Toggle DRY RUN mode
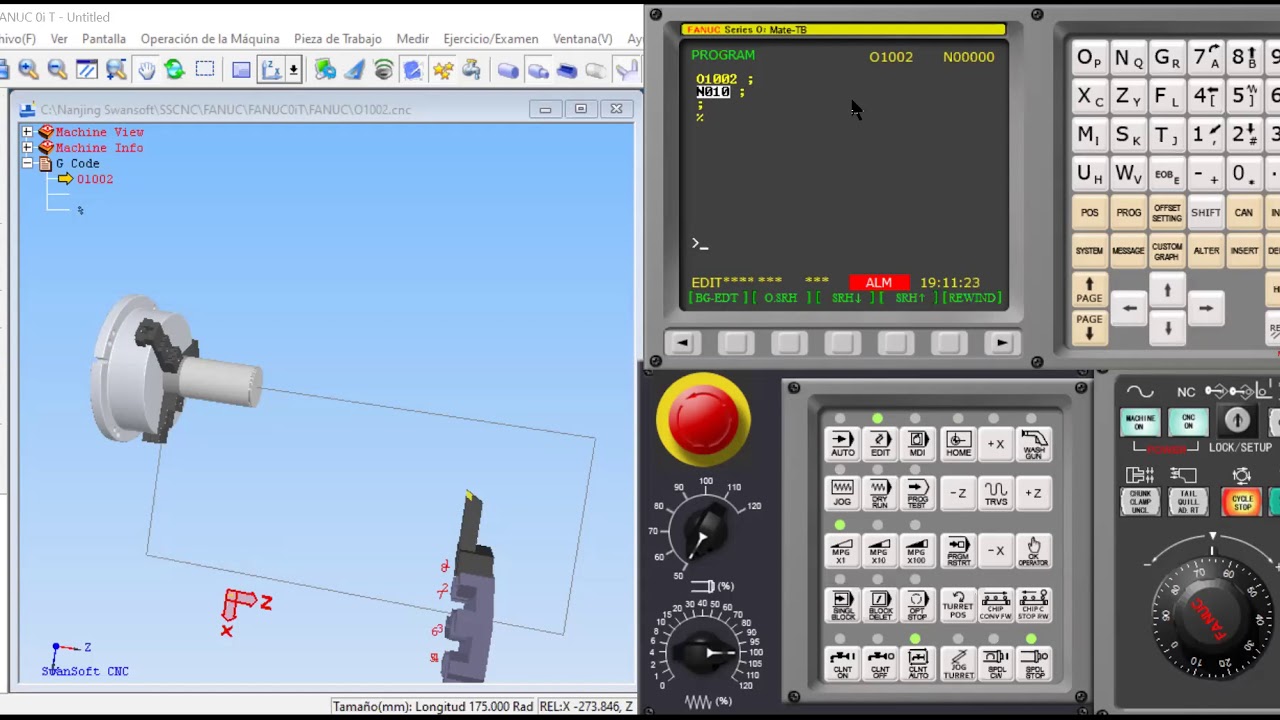 pyautogui.click(x=880, y=493)
